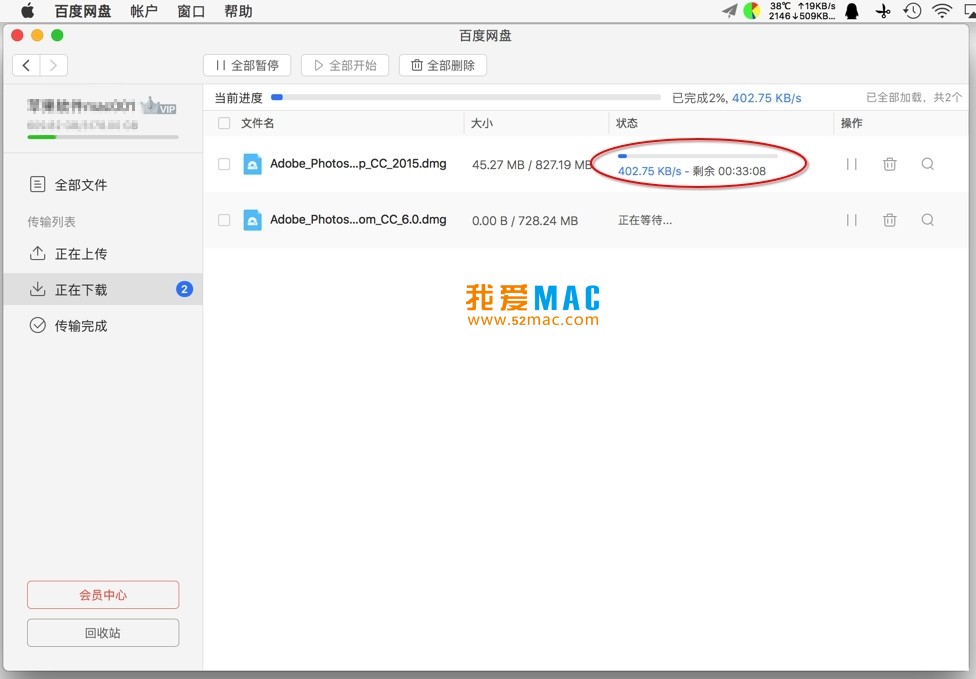The image size is (976, 679).
Task: Open the QQ penguin icon in menu bar
Action: tap(852, 11)
